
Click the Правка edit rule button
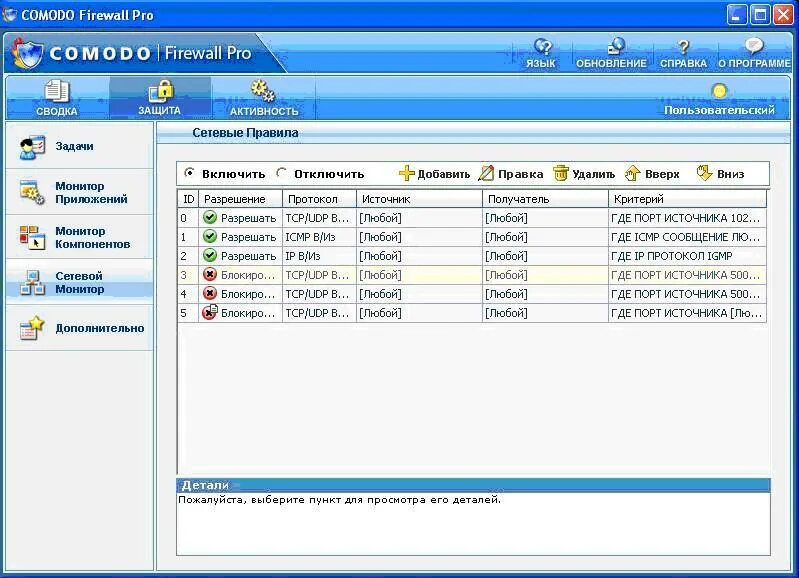511,174
